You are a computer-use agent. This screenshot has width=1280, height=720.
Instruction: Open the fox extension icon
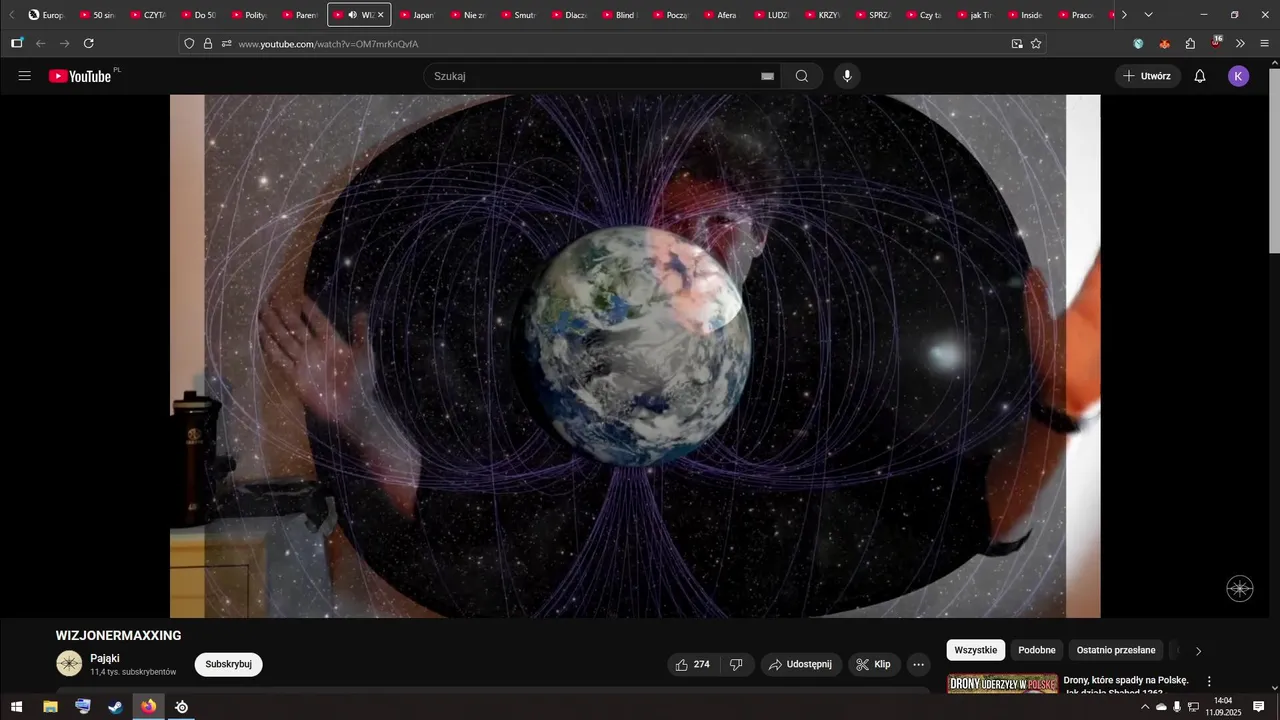point(1164,44)
